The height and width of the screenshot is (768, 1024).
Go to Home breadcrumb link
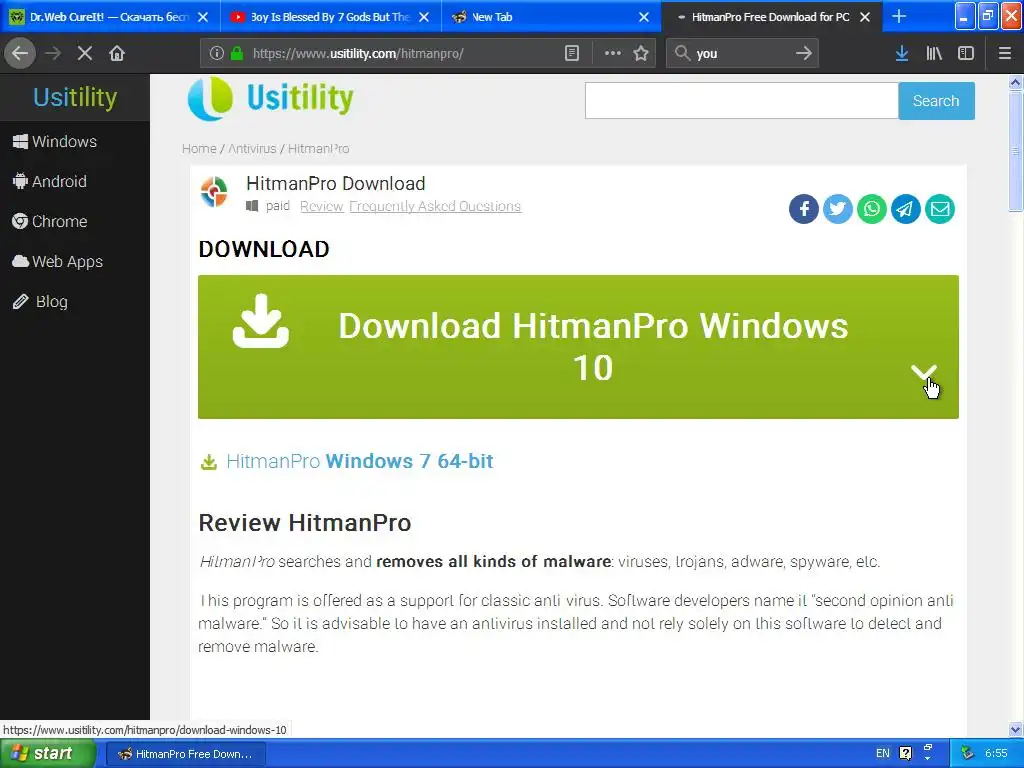coord(199,149)
